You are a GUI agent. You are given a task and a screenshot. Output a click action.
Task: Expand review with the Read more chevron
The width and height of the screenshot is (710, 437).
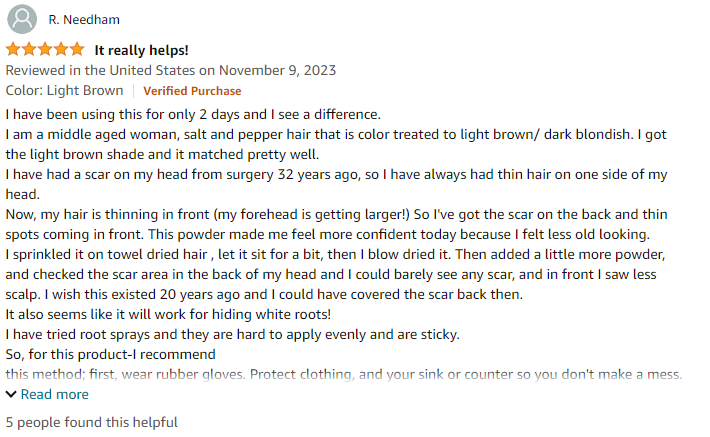tap(11, 394)
